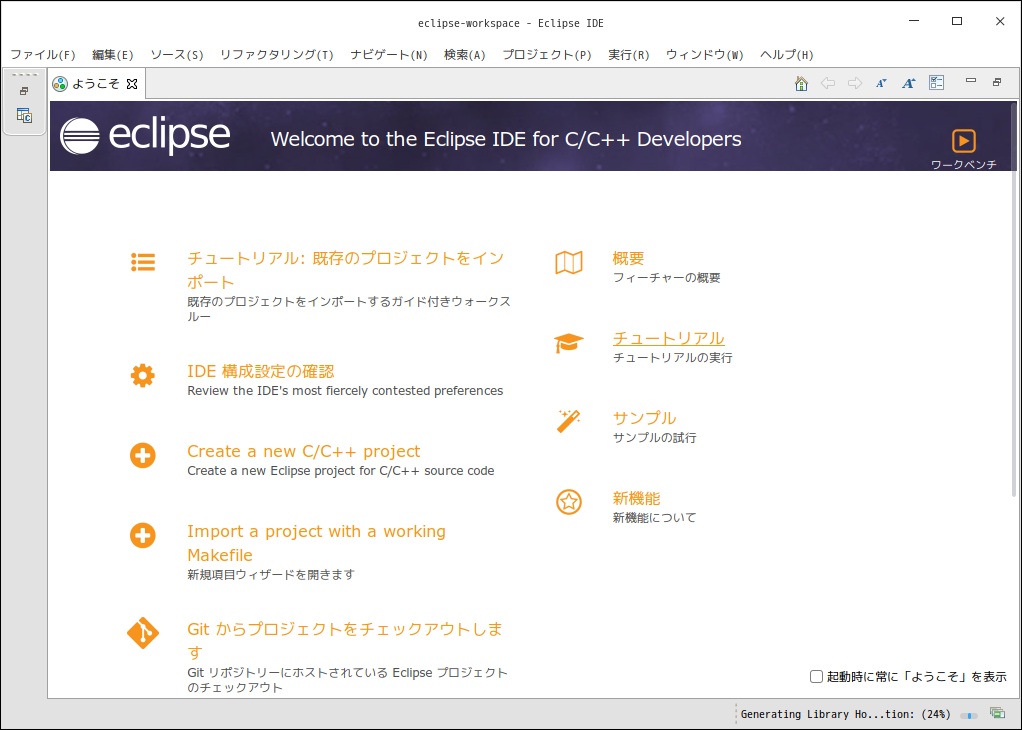The width and height of the screenshot is (1022, 730).
Task: Click the reduce font size icon
Action: point(881,83)
